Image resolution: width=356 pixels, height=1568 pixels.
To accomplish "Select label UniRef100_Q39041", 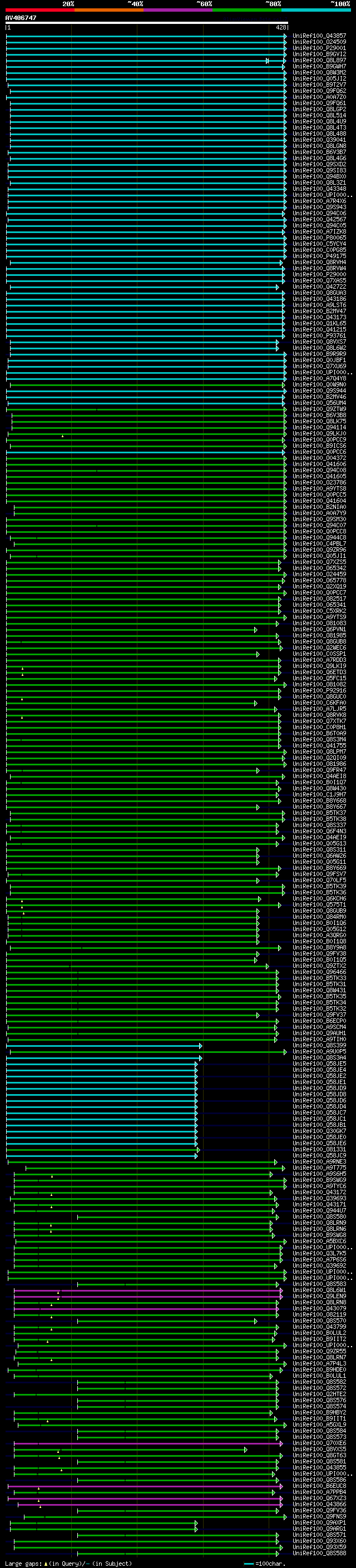I will point(319,140).
